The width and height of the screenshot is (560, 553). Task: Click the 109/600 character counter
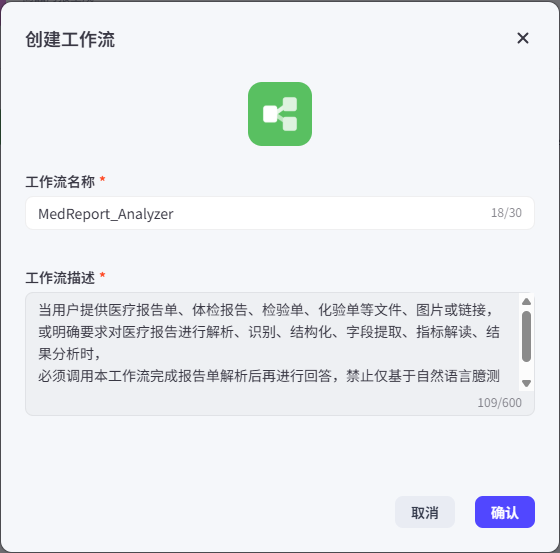click(x=500, y=403)
